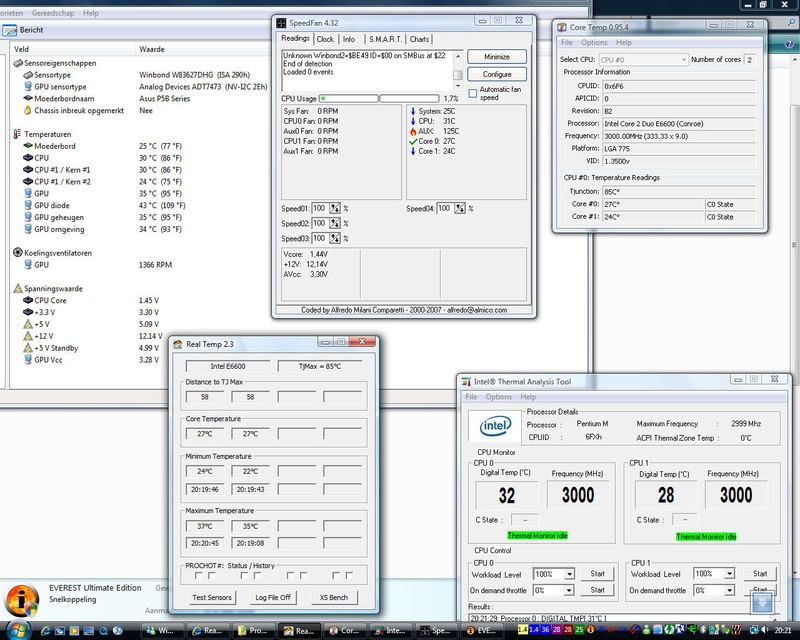Click the Speed01 percentage input field

319,208
